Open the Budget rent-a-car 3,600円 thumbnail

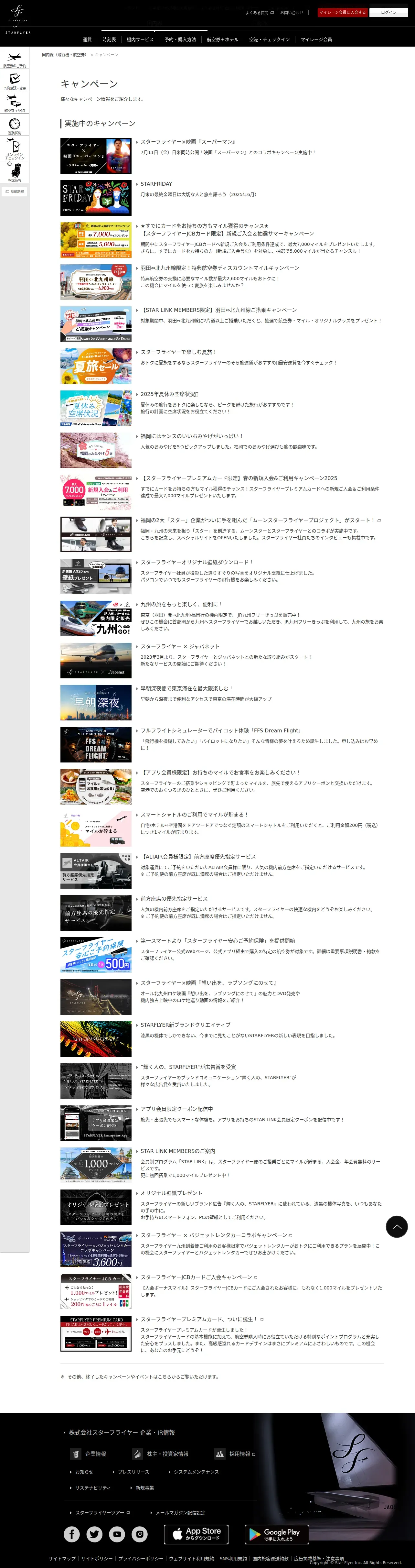coord(96,1249)
